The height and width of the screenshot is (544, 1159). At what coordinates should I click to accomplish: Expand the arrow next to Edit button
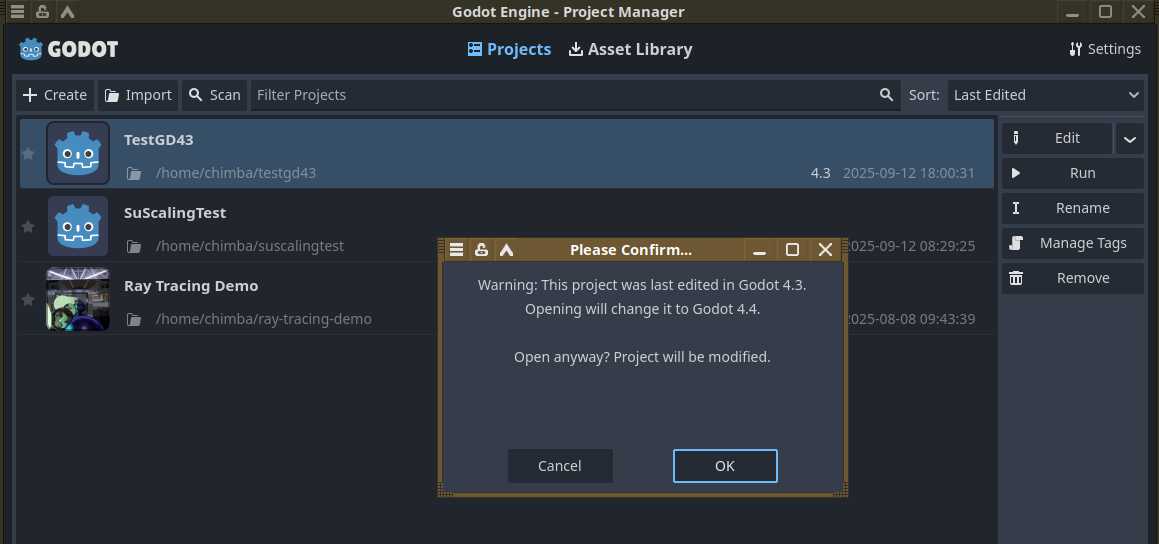[1130, 139]
